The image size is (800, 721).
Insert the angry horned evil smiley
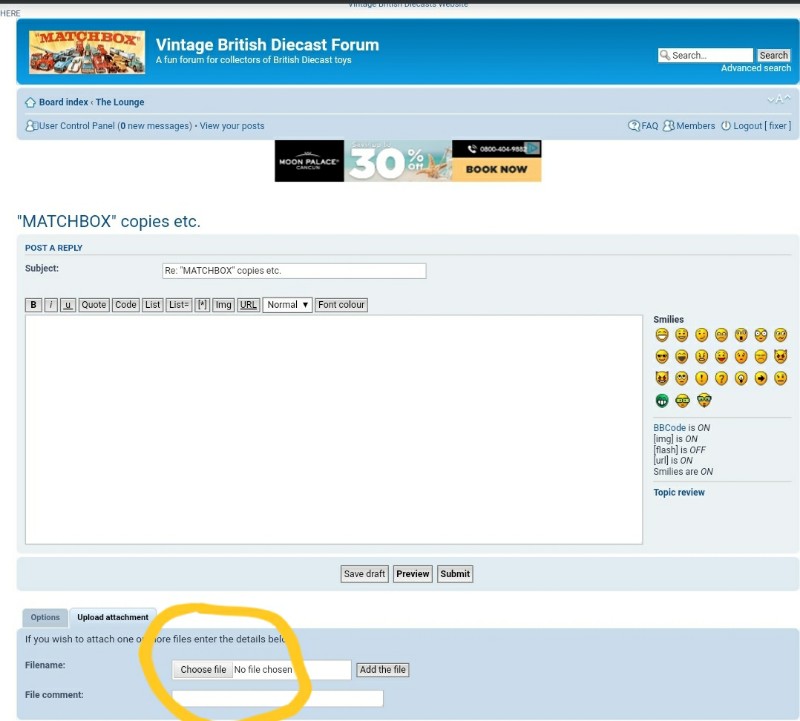(780, 356)
